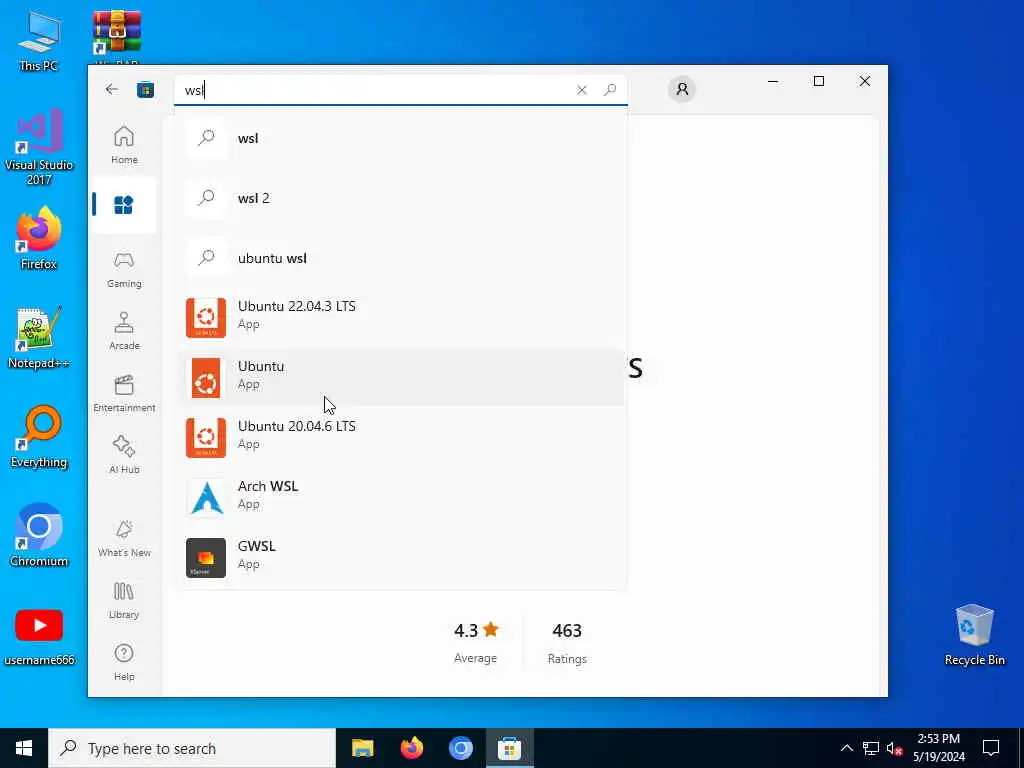Select Notepad++ desktop shortcut
The image size is (1024, 768).
click(39, 337)
